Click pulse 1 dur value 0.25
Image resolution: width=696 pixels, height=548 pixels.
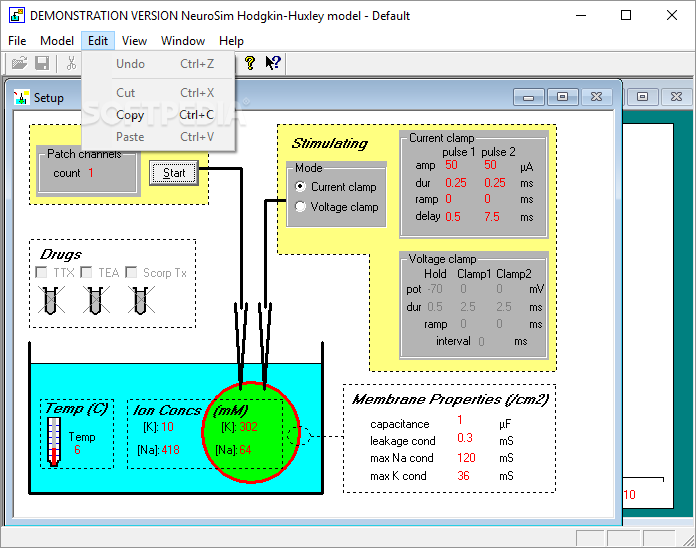(456, 183)
